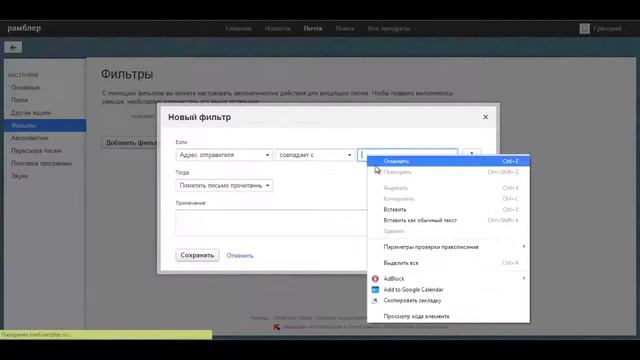Viewport: 640px width, 360px height.
Task: Click the Сохранить button
Action: 197,255
